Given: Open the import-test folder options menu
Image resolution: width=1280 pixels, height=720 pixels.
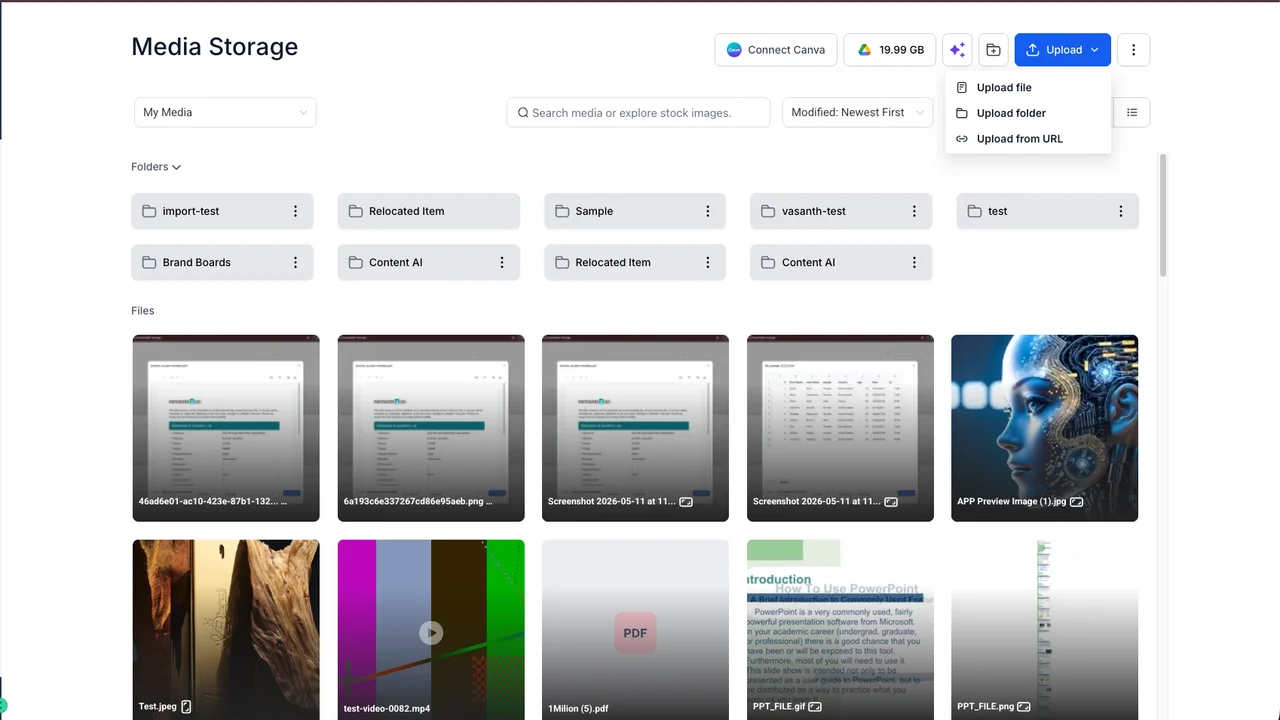Looking at the screenshot, I should (x=295, y=211).
